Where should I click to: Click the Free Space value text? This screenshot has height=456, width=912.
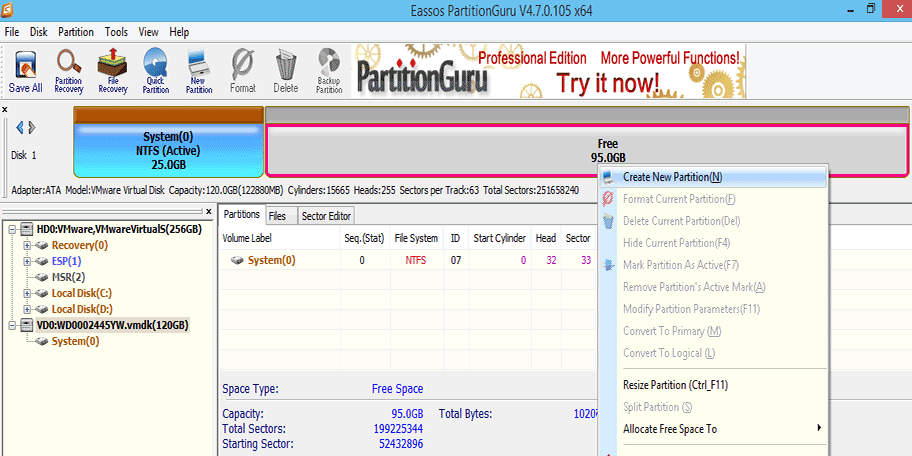click(397, 389)
